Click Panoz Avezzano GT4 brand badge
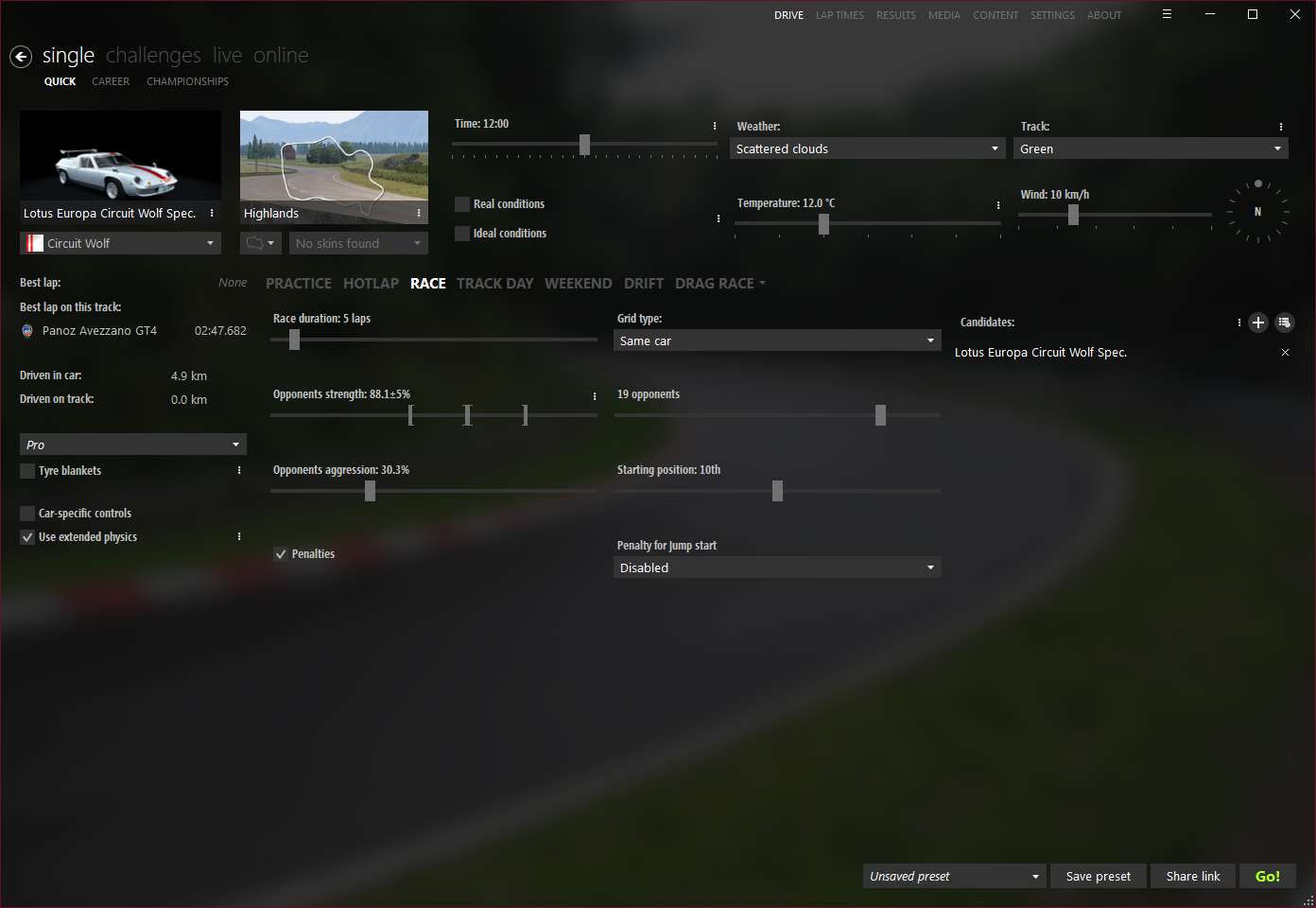 [27, 331]
